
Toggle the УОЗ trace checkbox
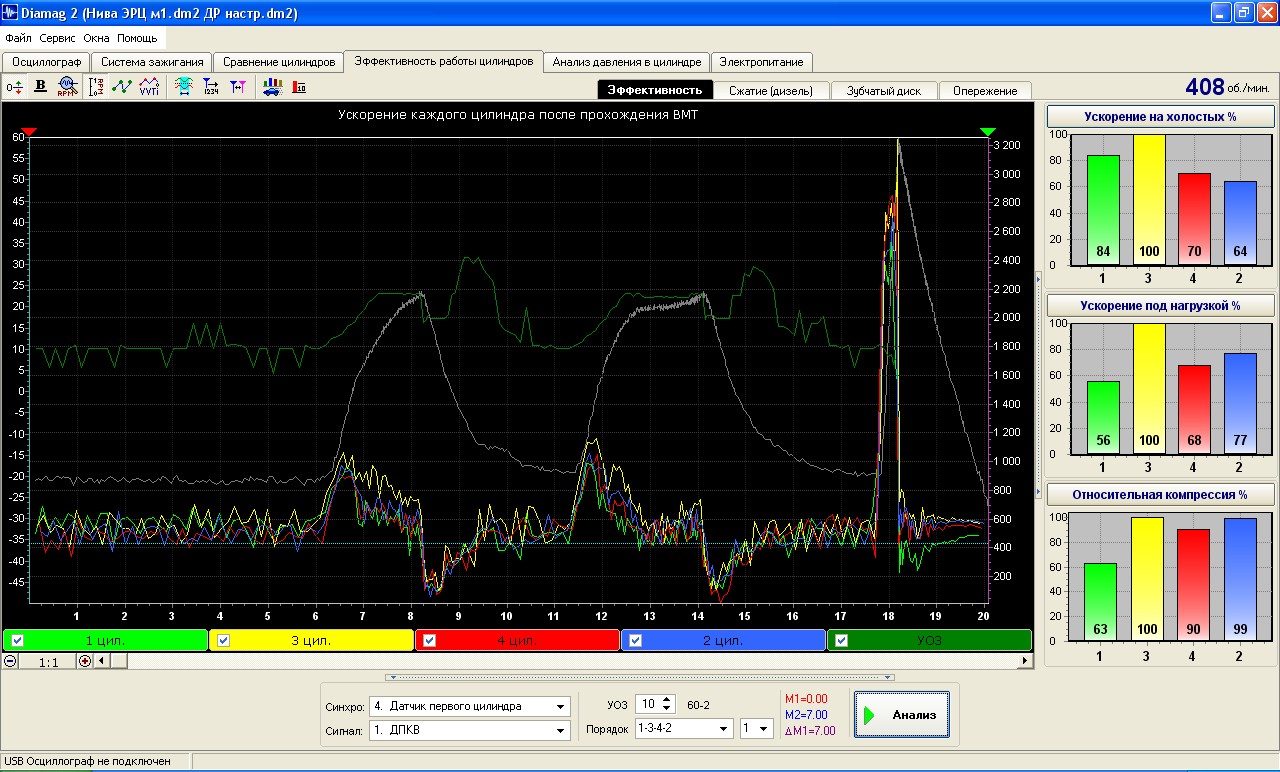pos(841,641)
